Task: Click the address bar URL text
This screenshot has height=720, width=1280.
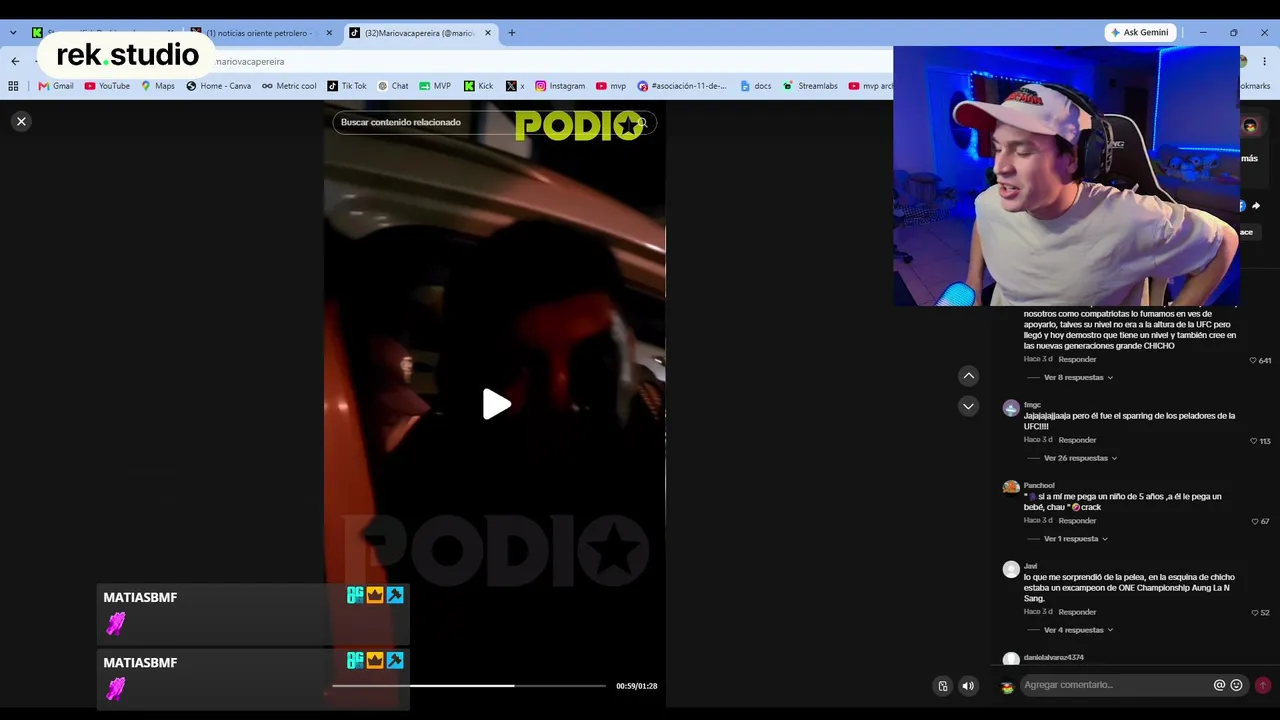Action: tap(250, 61)
